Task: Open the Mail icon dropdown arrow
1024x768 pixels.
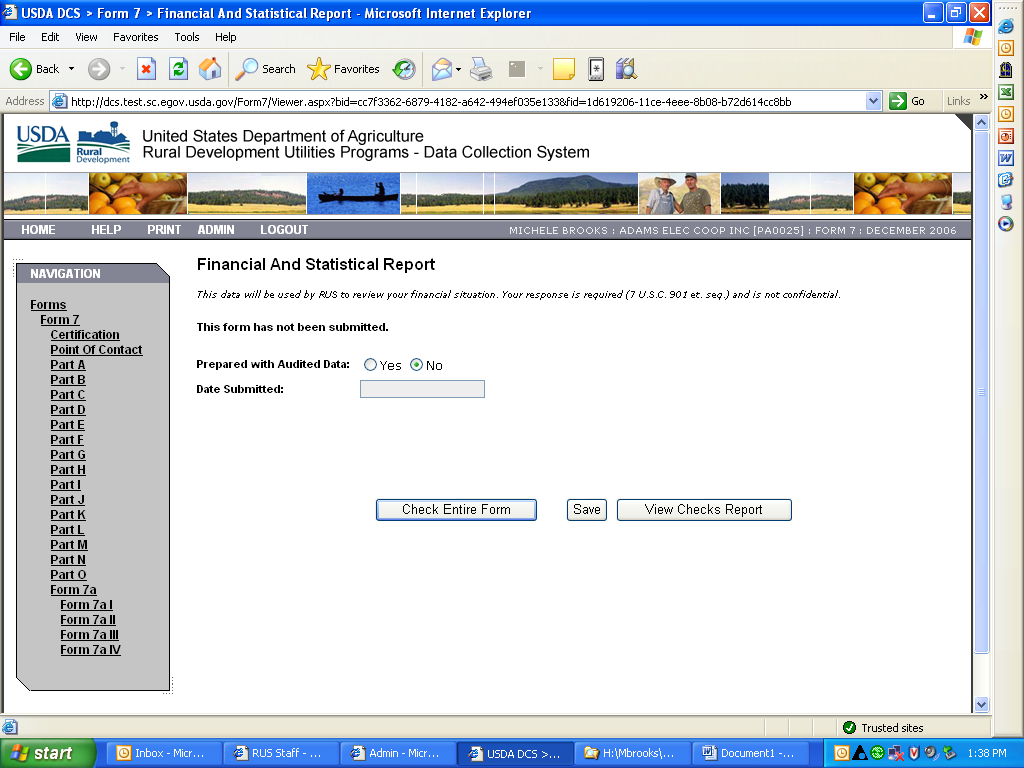Action: tap(458, 69)
